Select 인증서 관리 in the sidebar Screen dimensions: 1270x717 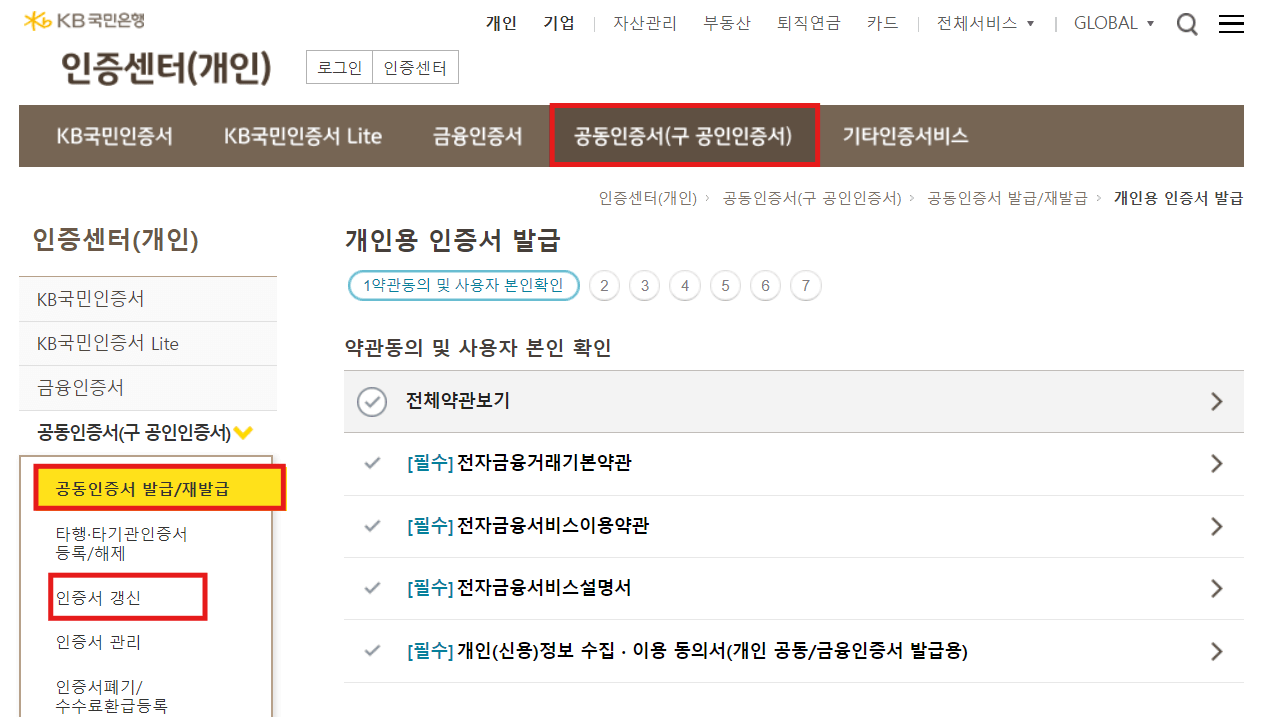pos(98,642)
